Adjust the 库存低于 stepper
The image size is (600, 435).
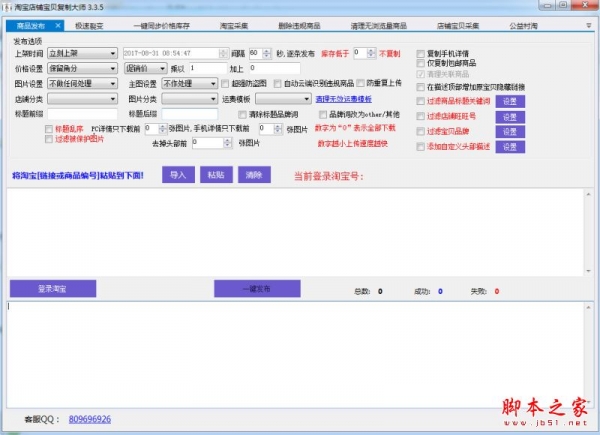tap(371, 53)
